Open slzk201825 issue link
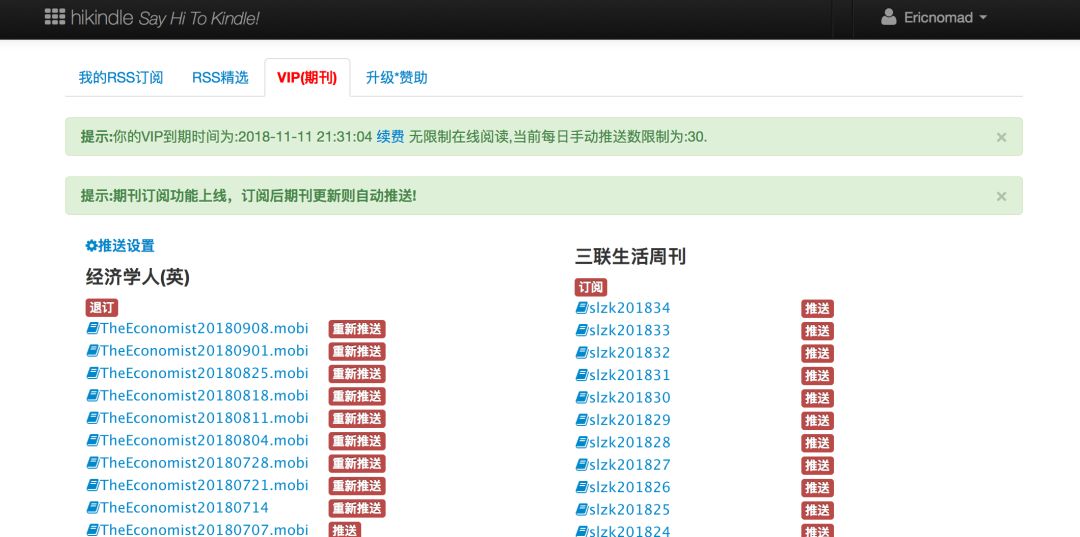Image resolution: width=1080 pixels, height=537 pixels. 623,509
